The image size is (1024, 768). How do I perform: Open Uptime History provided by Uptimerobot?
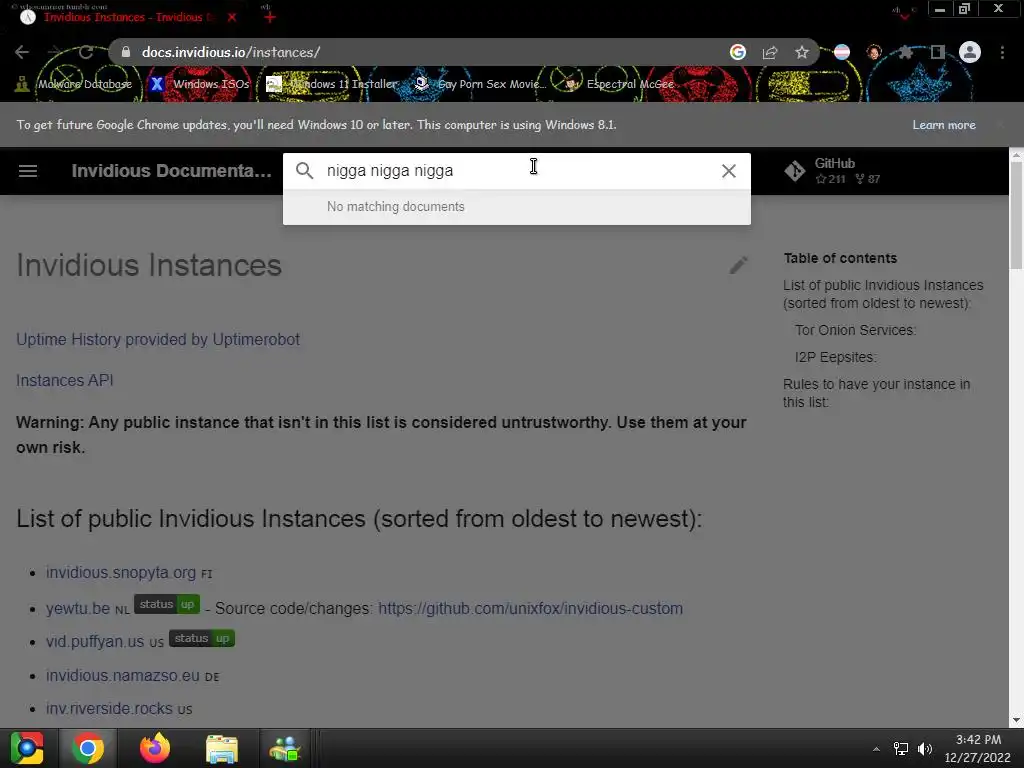(158, 340)
